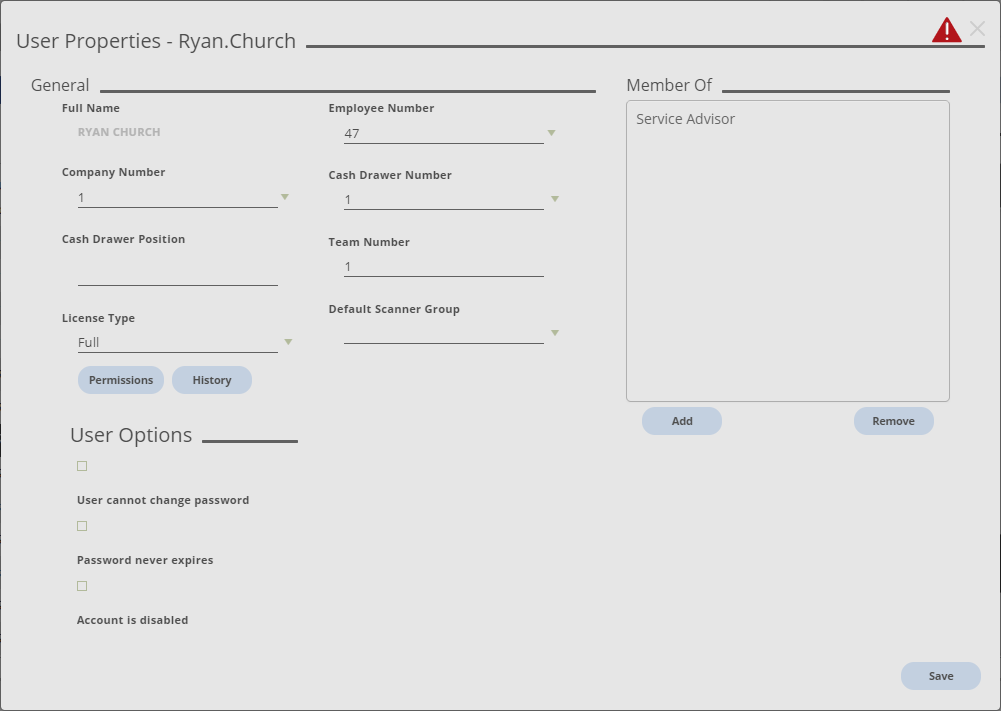This screenshot has height=711, width=1001.
Task: Click the User Properties - Ryan.Church title
Action: click(x=156, y=41)
